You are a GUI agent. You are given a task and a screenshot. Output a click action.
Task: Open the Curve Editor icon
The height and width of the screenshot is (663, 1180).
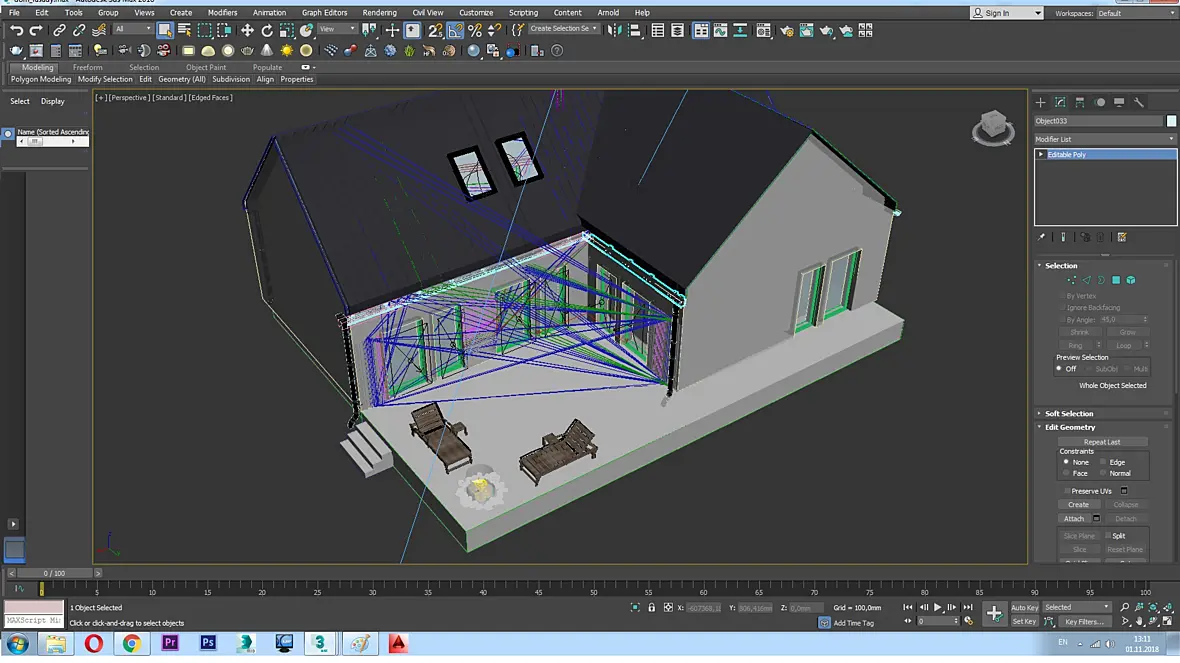pos(720,31)
